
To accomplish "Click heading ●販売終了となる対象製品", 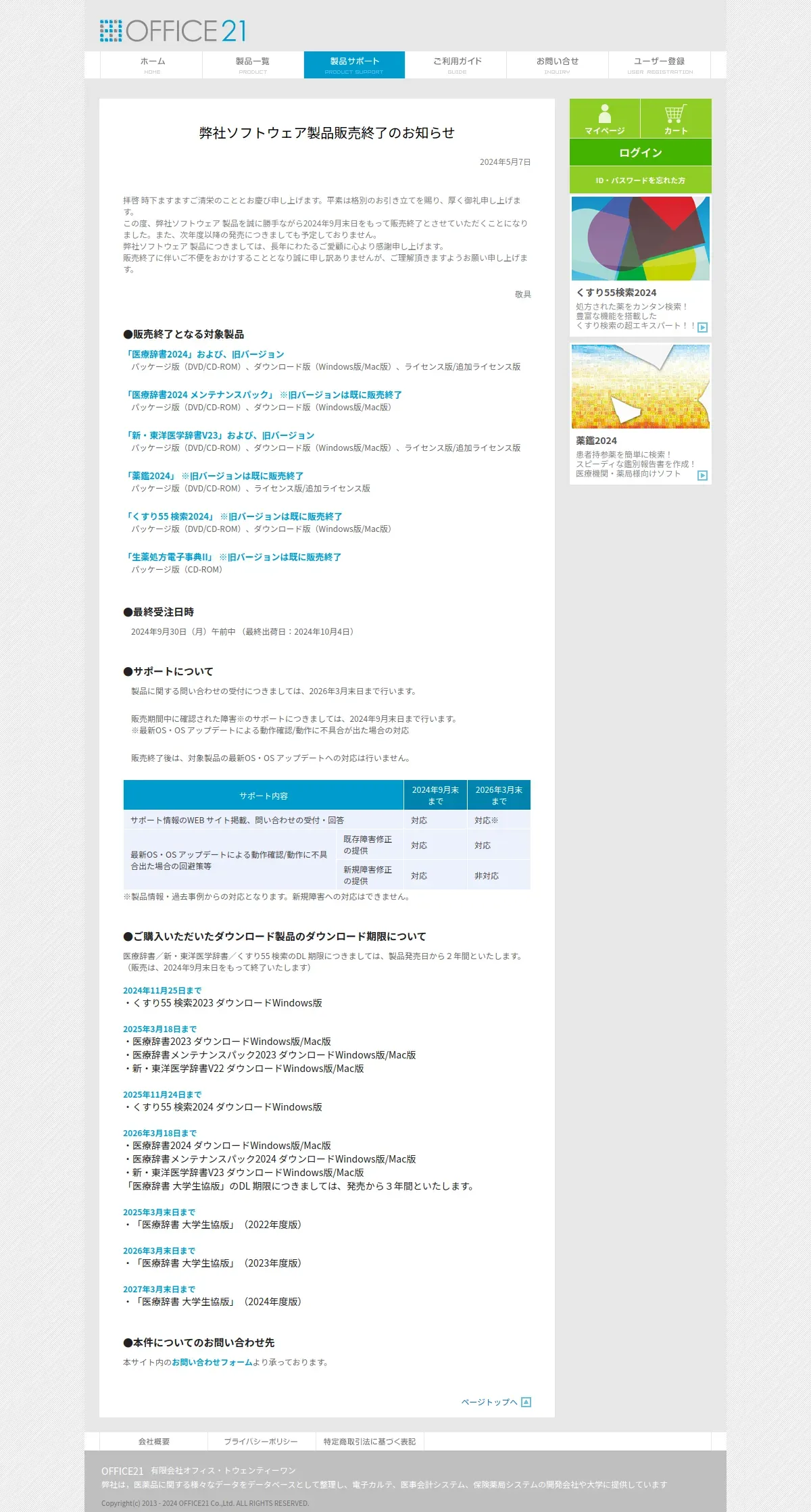I will pos(183,334).
